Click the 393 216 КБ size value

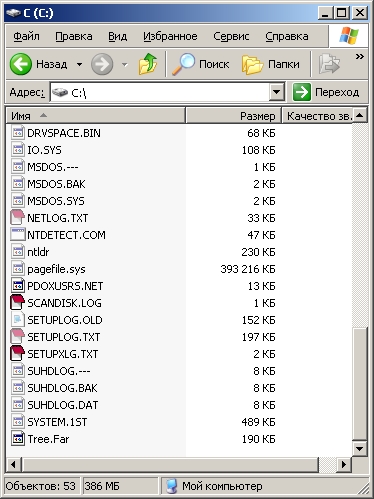(x=248, y=269)
